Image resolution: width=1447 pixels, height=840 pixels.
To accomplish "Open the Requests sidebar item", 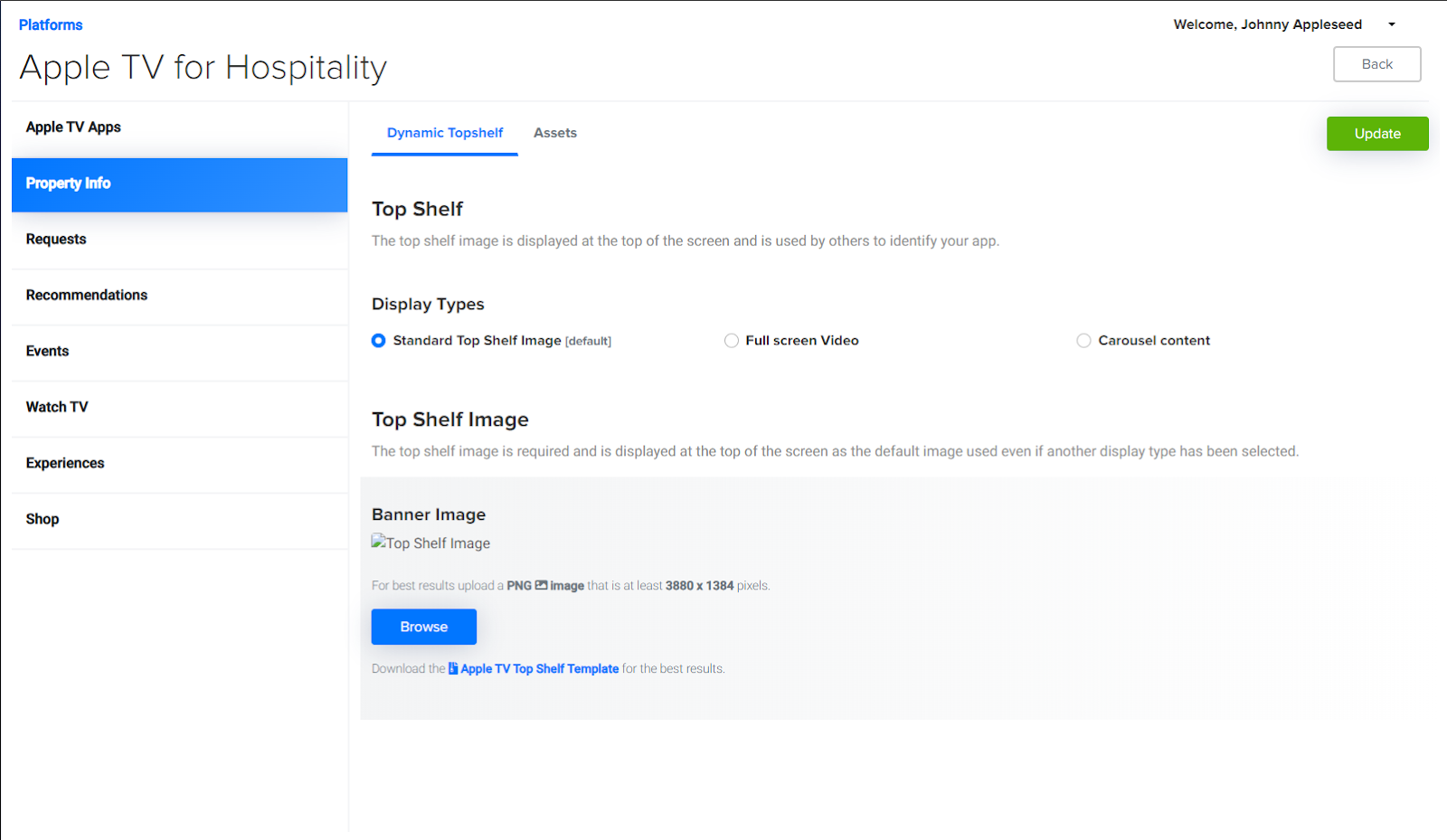I will (180, 240).
